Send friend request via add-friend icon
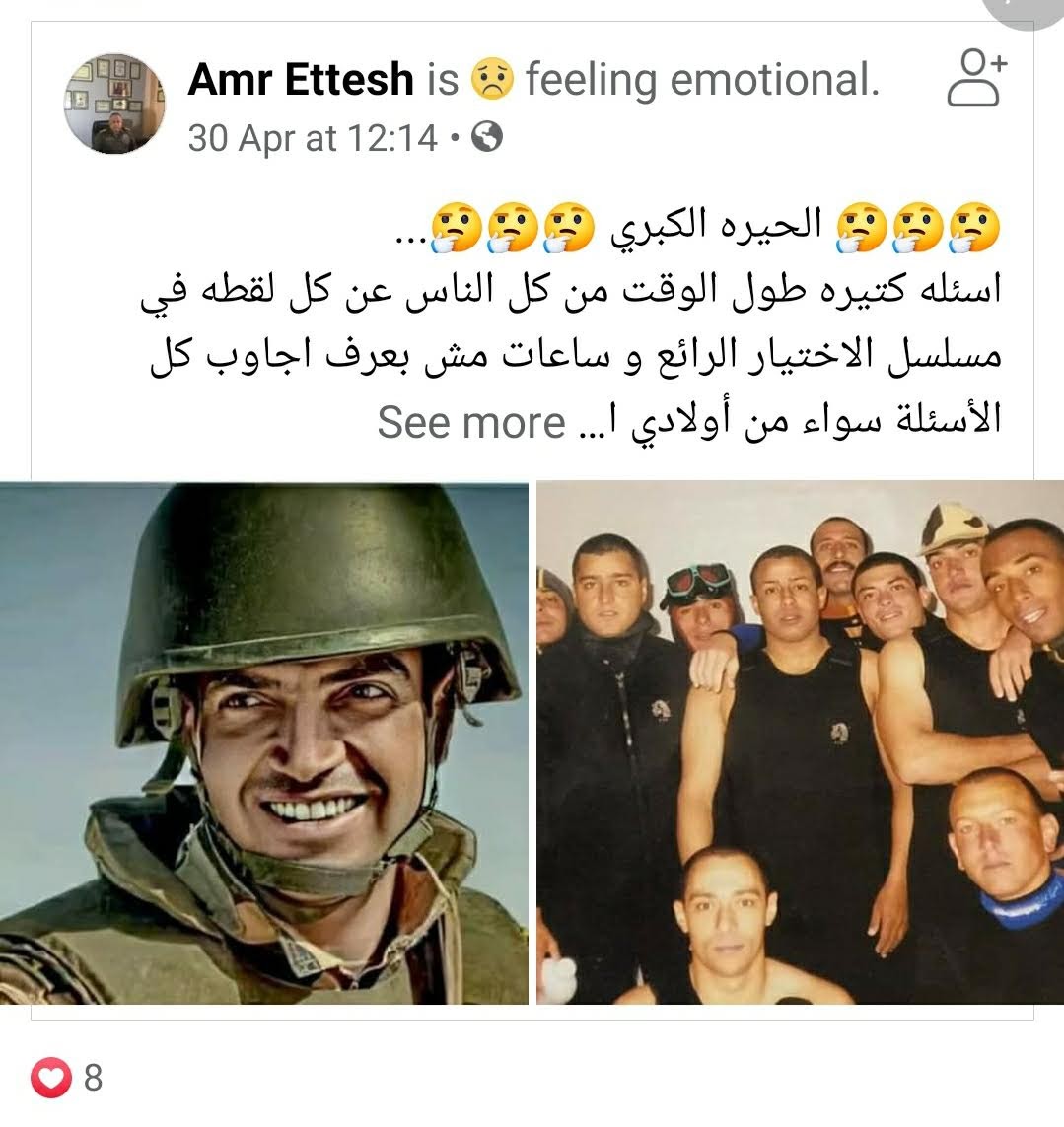This screenshot has width=1064, height=1127. (x=976, y=78)
